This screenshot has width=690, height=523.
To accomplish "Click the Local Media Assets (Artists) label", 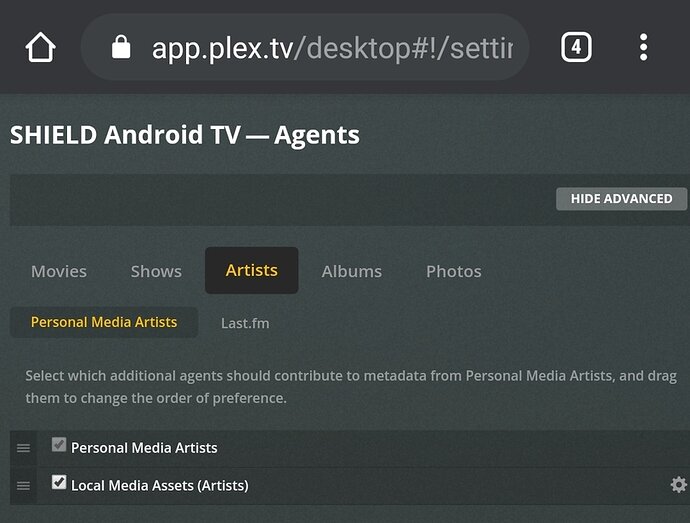I will 160,485.
